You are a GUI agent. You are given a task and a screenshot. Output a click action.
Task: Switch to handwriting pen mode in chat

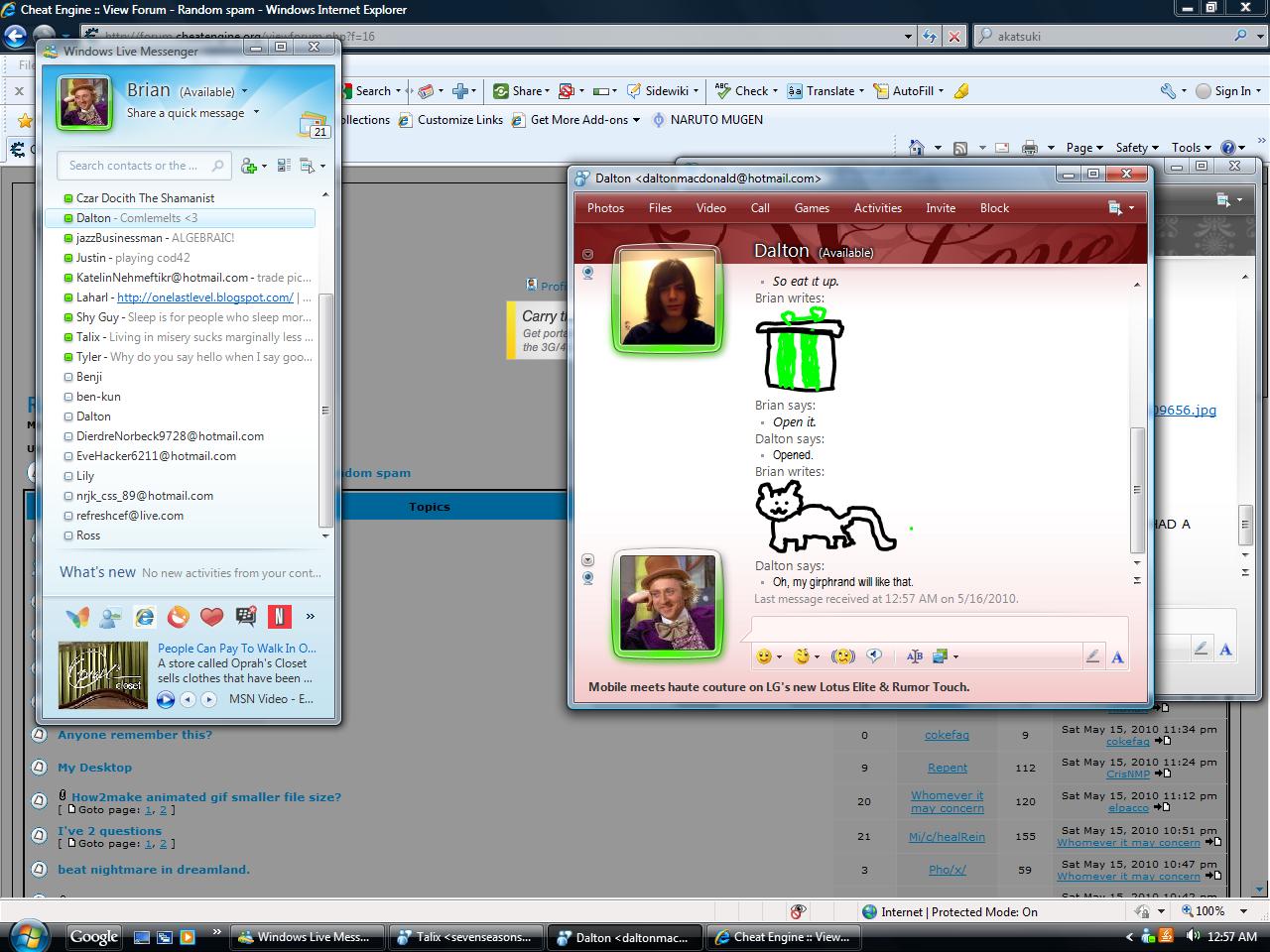(1092, 655)
